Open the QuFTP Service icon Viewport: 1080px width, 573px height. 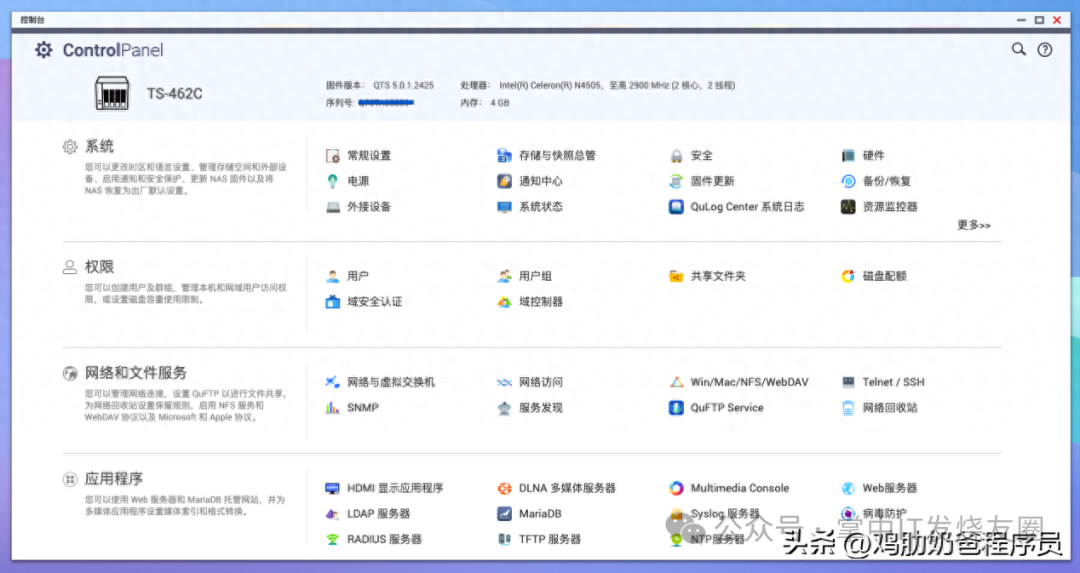tap(676, 408)
